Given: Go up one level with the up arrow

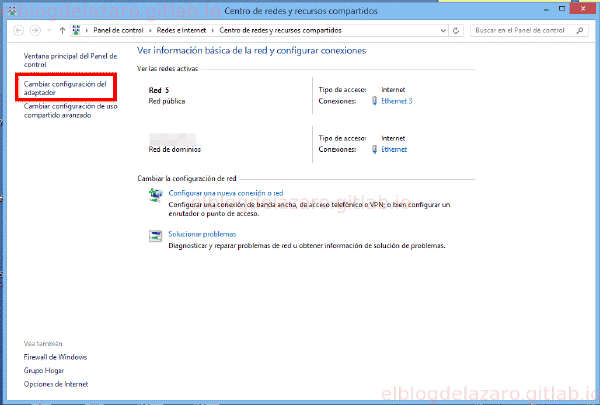Looking at the screenshot, I should click(62, 31).
